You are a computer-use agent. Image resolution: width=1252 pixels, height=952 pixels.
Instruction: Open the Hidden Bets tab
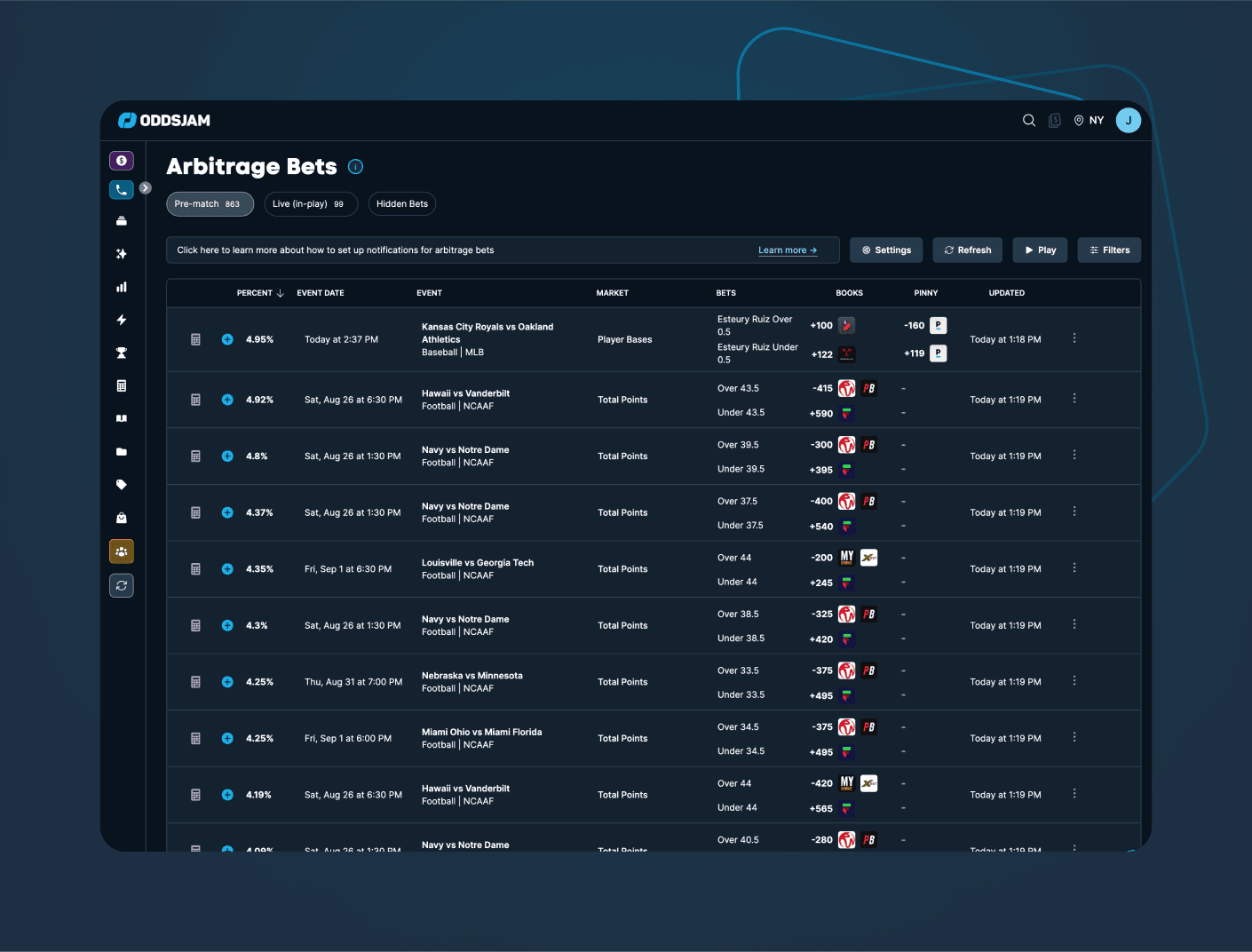click(401, 203)
